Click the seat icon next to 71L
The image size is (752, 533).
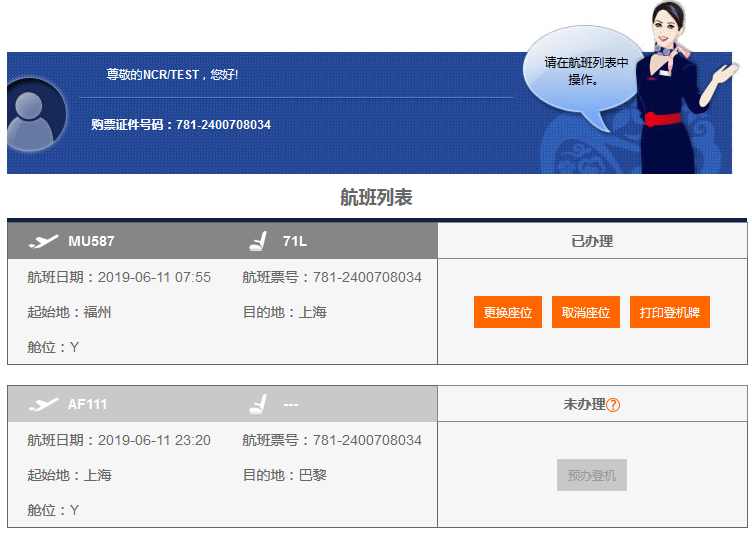(259, 241)
